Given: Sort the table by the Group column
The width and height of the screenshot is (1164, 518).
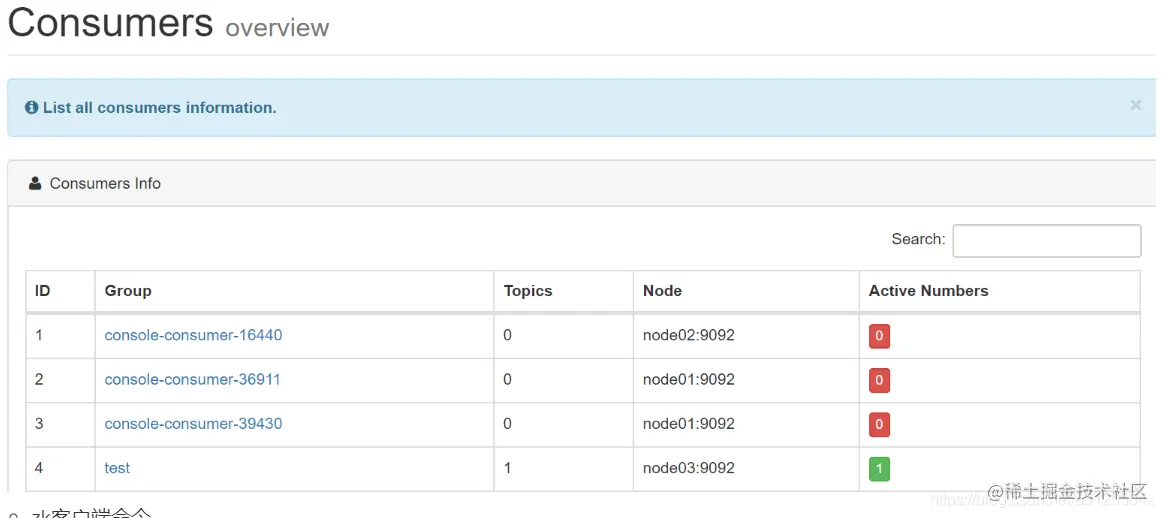Looking at the screenshot, I should pos(128,291).
